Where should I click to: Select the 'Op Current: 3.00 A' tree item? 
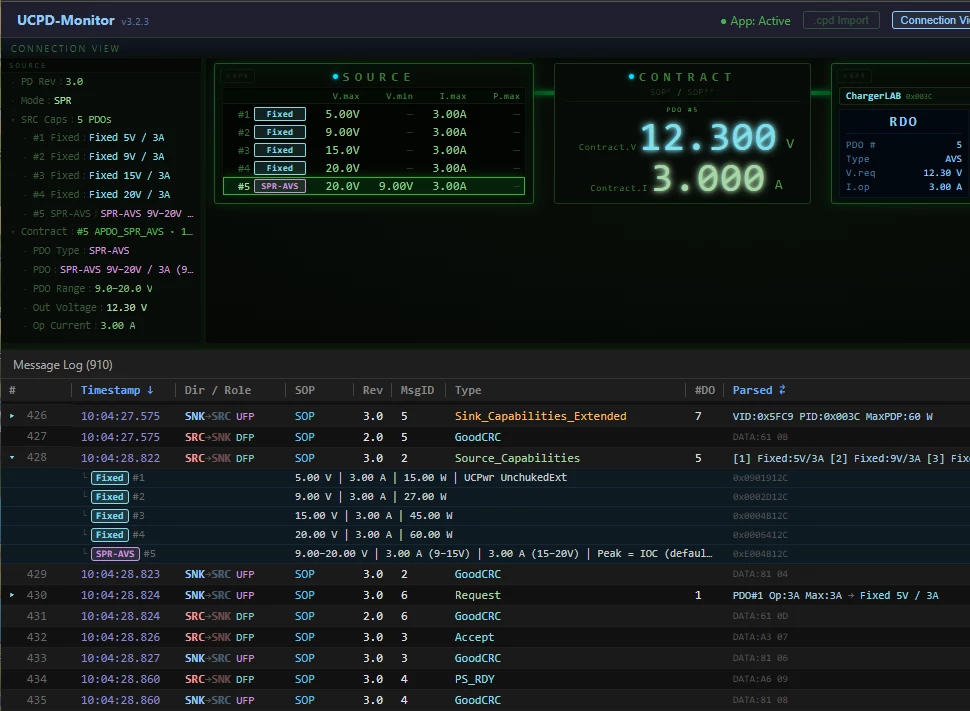pyautogui.click(x=84, y=325)
